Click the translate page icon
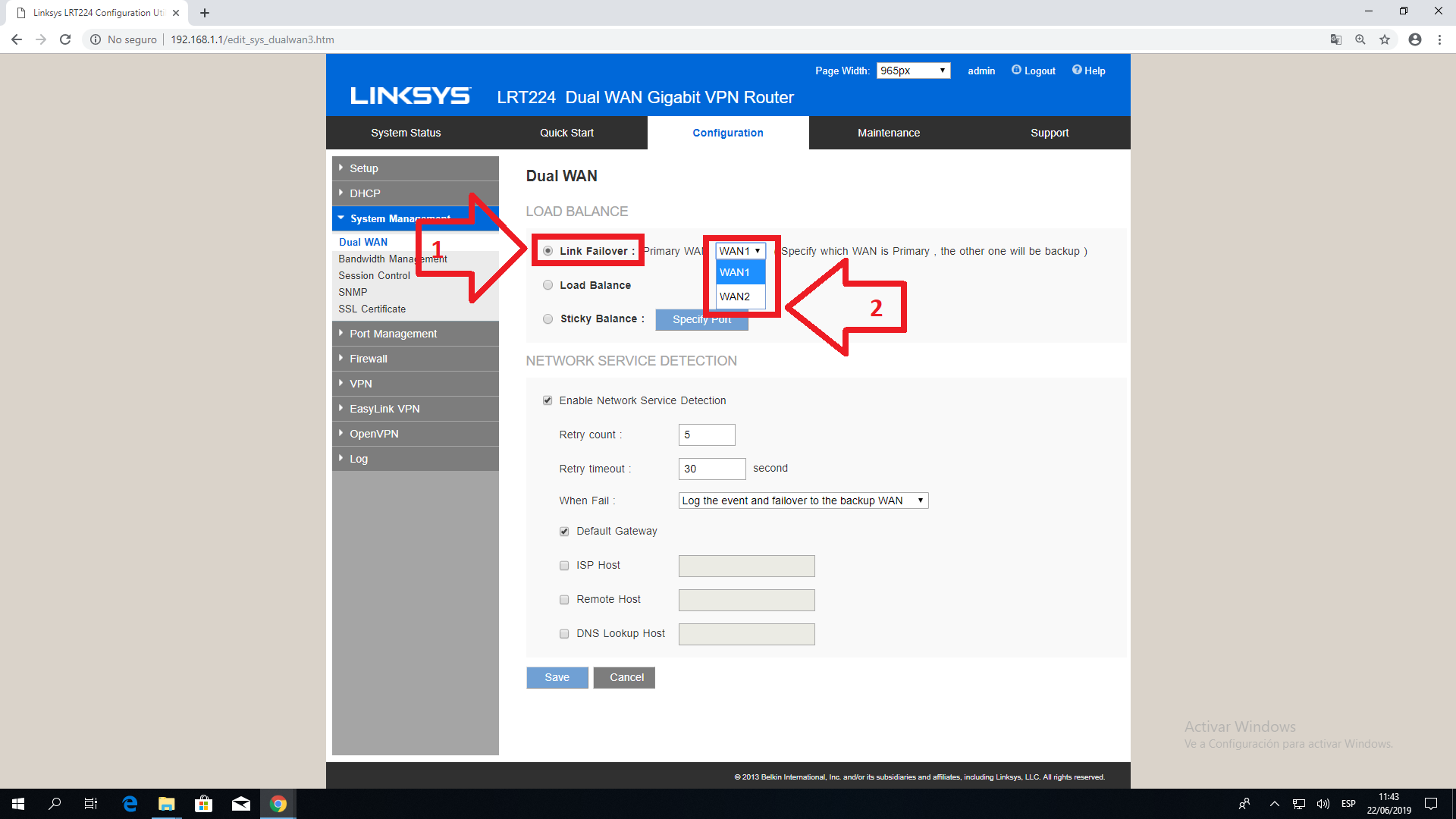This screenshot has width=1456, height=819. click(x=1336, y=39)
